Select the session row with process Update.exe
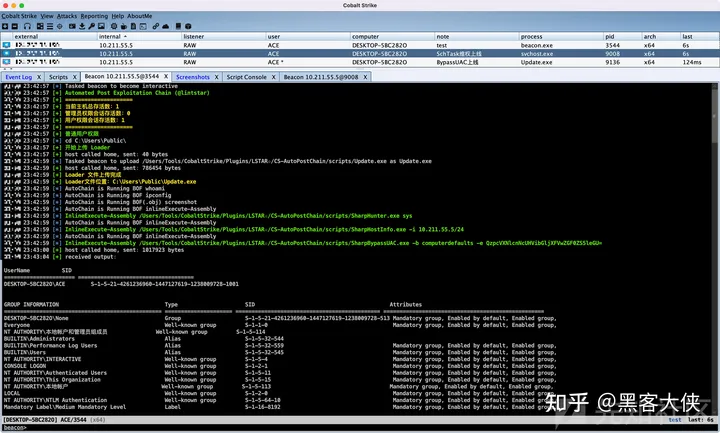 (360, 62)
